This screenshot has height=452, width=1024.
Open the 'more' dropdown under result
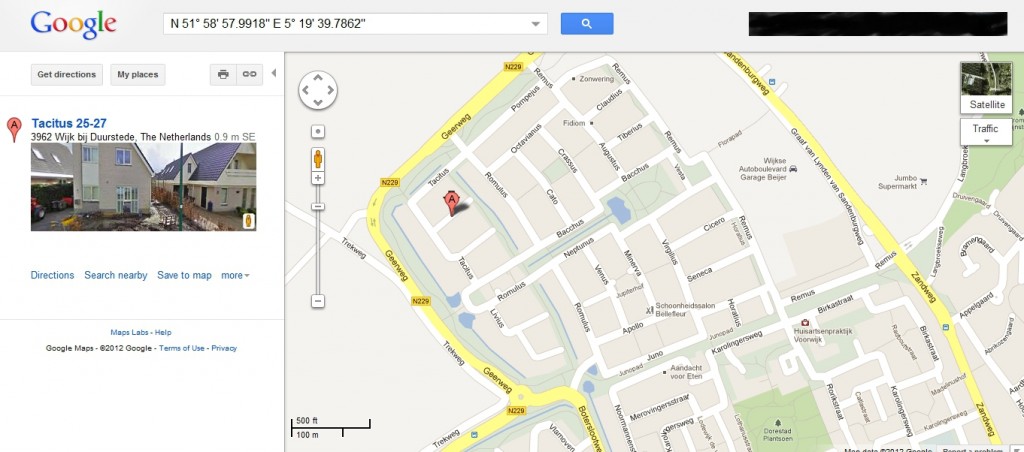(x=235, y=276)
